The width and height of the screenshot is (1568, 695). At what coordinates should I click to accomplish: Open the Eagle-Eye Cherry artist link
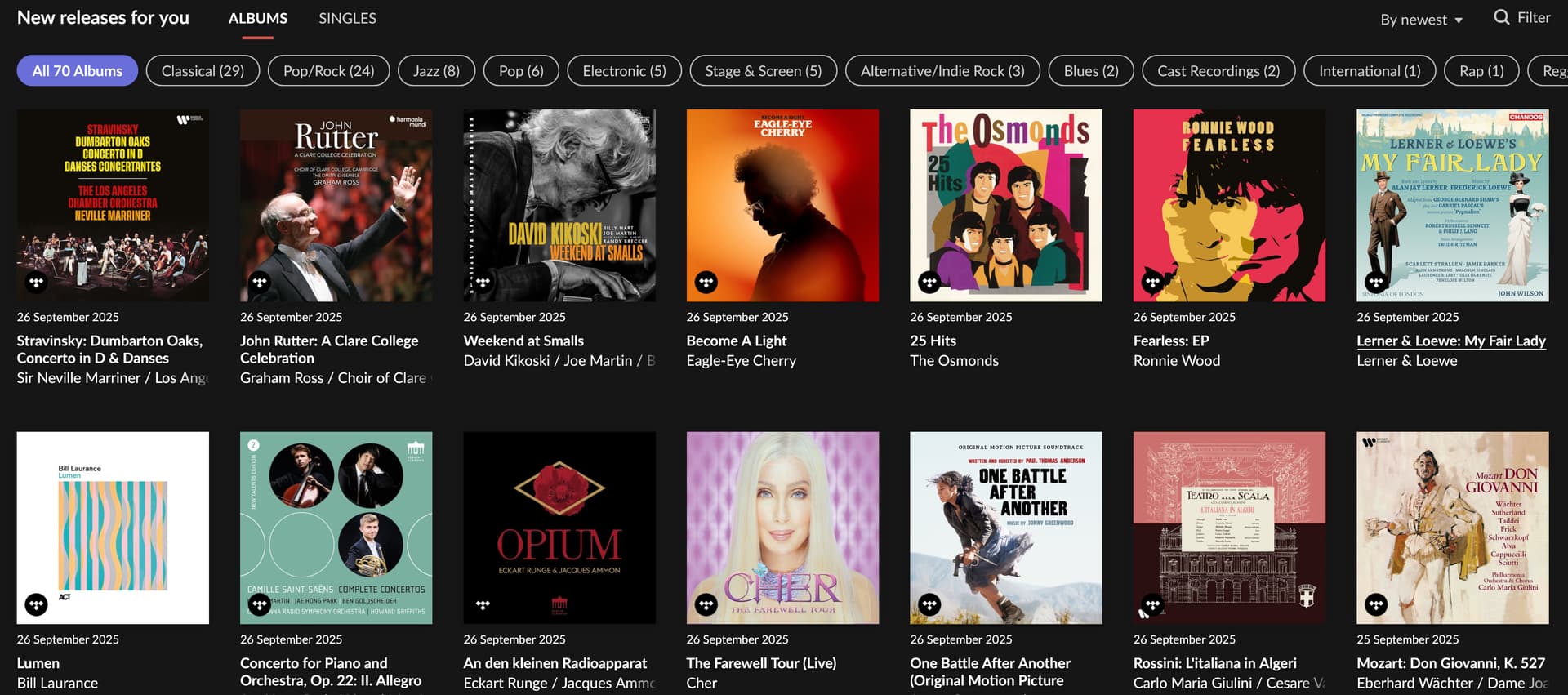(x=742, y=360)
